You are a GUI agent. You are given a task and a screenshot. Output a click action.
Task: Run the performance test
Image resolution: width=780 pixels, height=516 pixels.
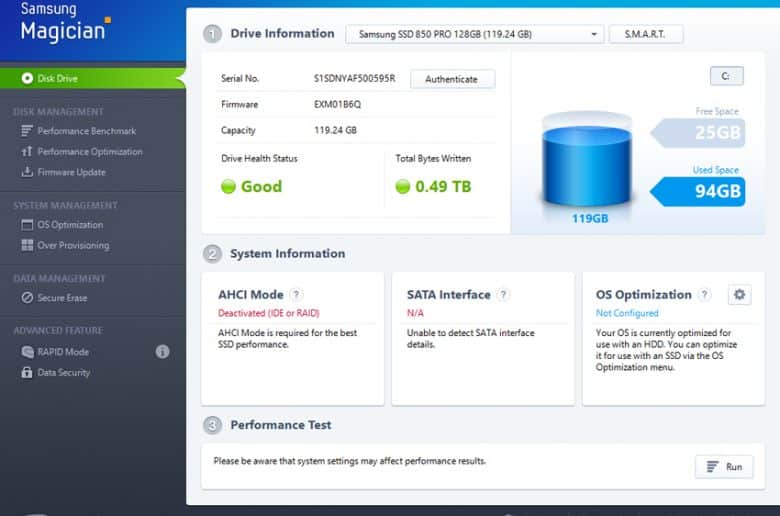(724, 467)
